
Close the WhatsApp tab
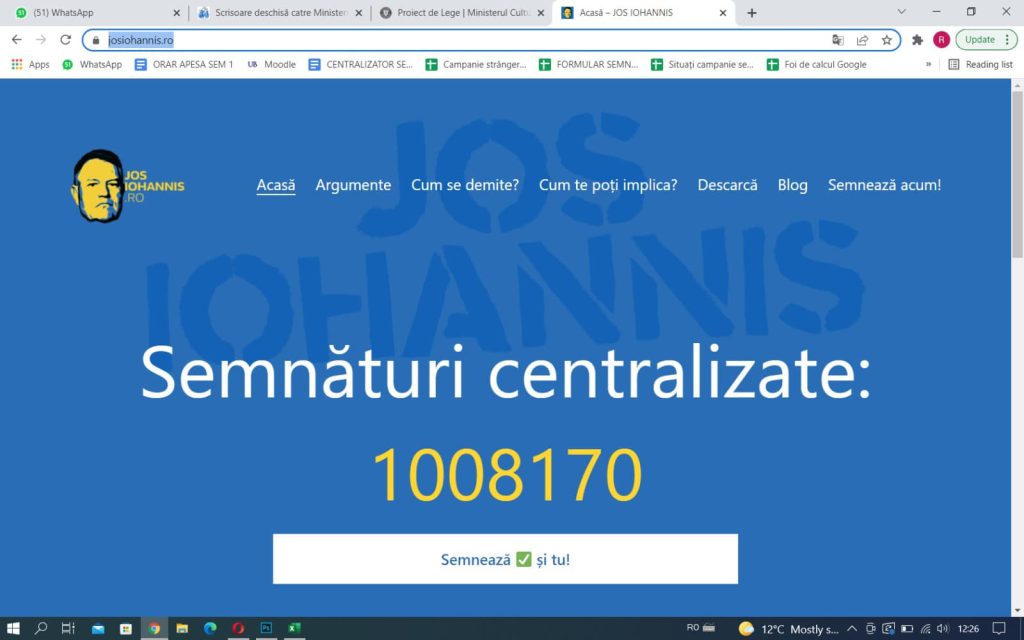(176, 12)
